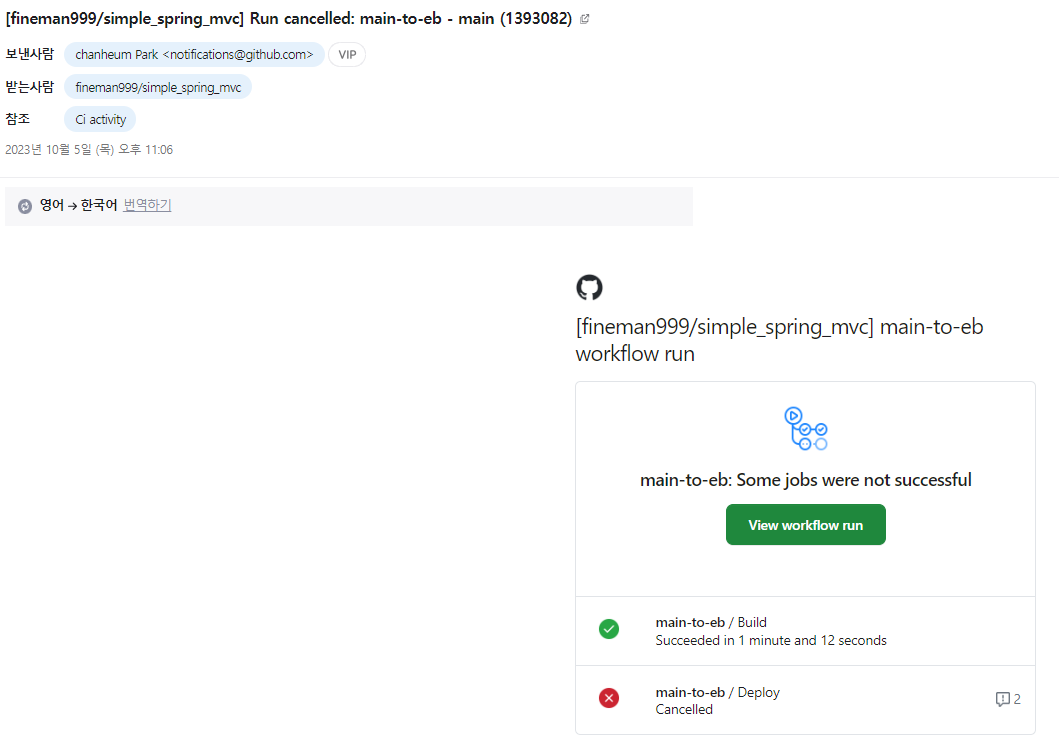
Task: Click the workflow actions diagram icon
Action: click(806, 428)
